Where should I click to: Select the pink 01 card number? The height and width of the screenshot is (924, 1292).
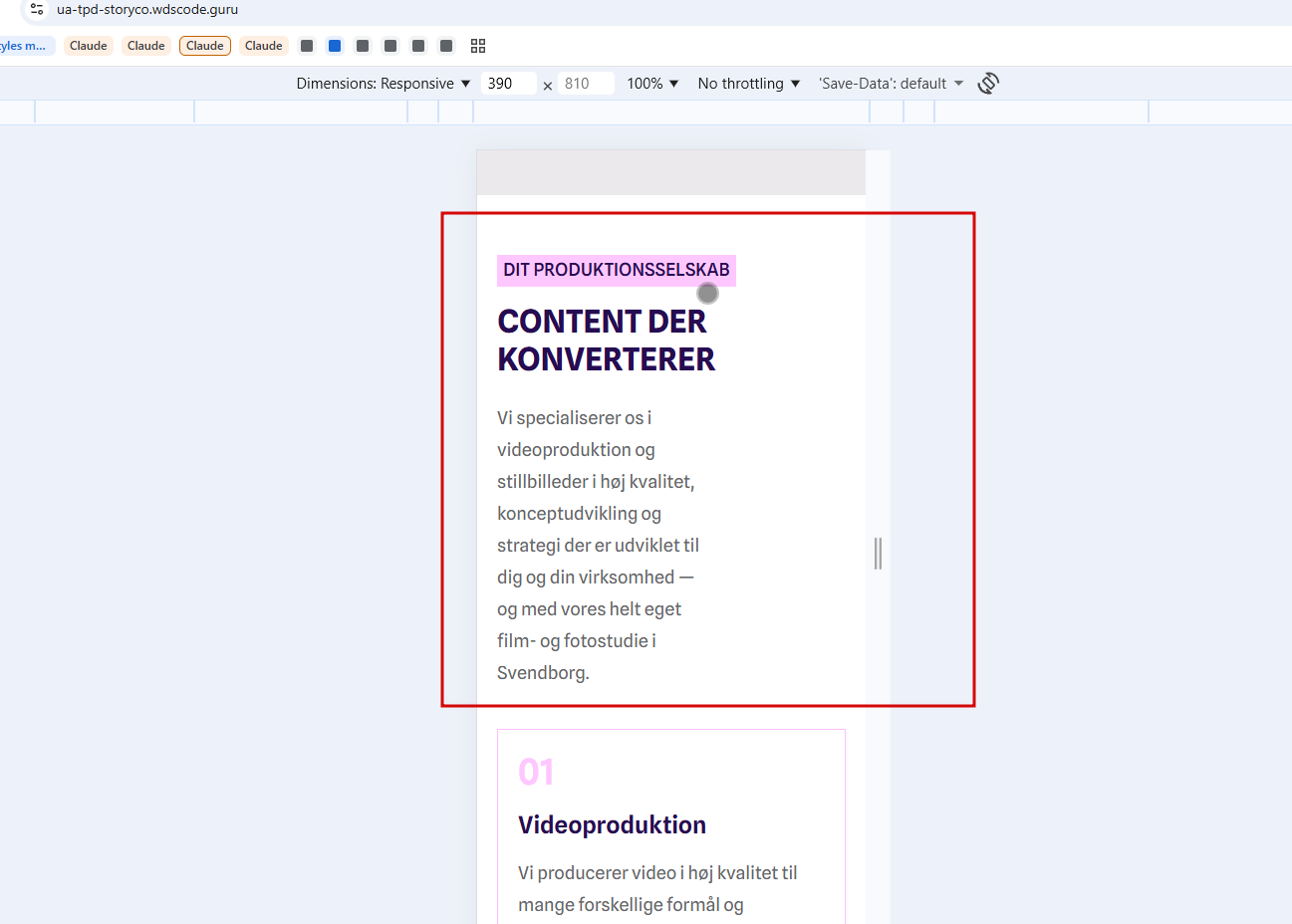536,773
